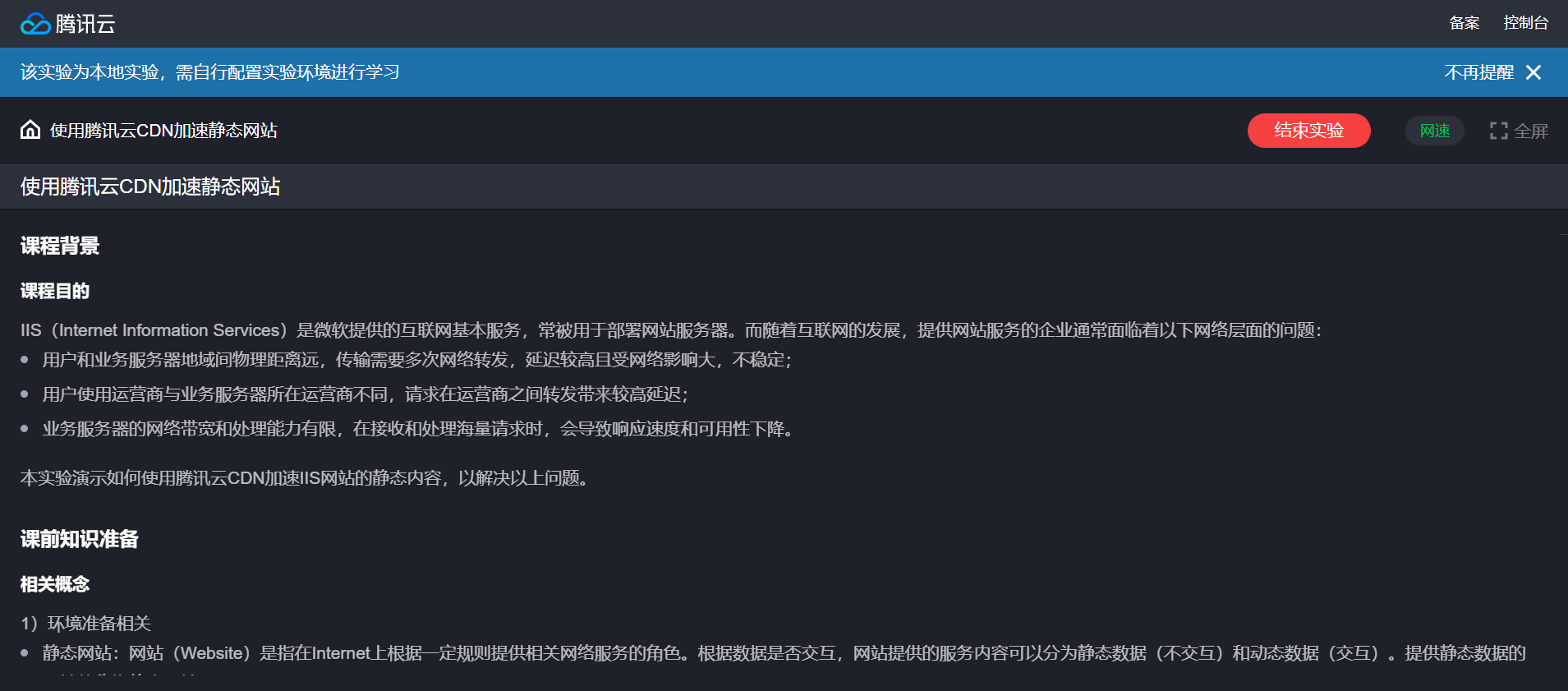Close the blue notice banner
The width and height of the screenshot is (1568, 691).
(x=1534, y=72)
